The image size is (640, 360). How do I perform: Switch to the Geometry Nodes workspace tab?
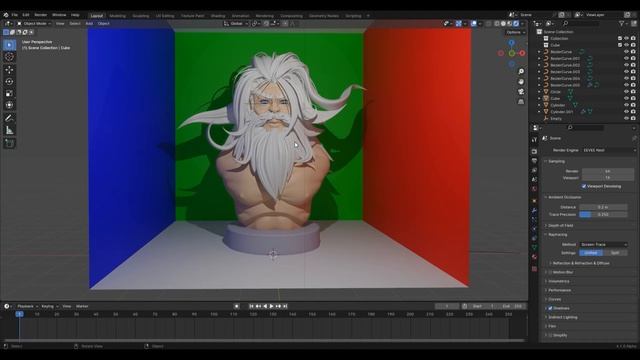tap(324, 16)
